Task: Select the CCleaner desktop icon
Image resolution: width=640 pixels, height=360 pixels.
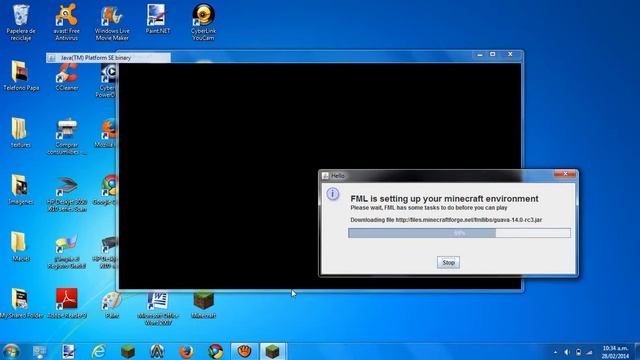Action: [67, 77]
